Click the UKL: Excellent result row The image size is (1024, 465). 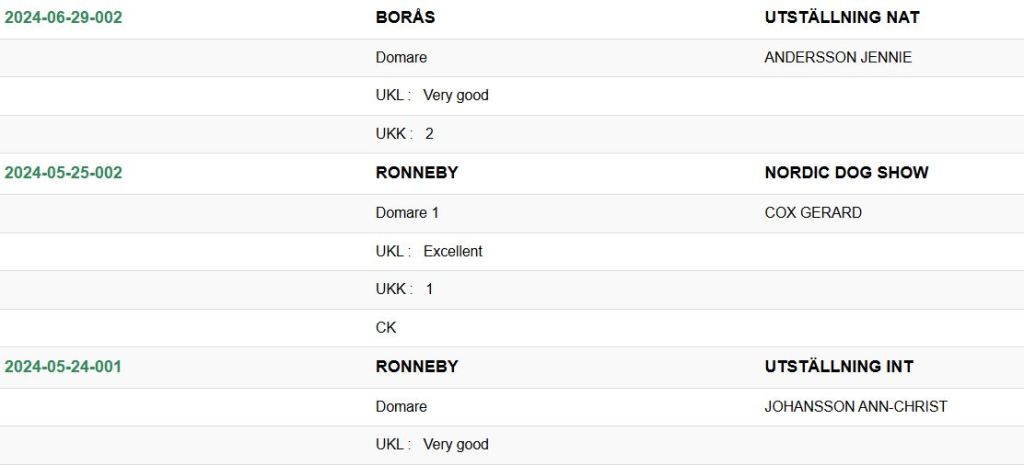pos(429,251)
